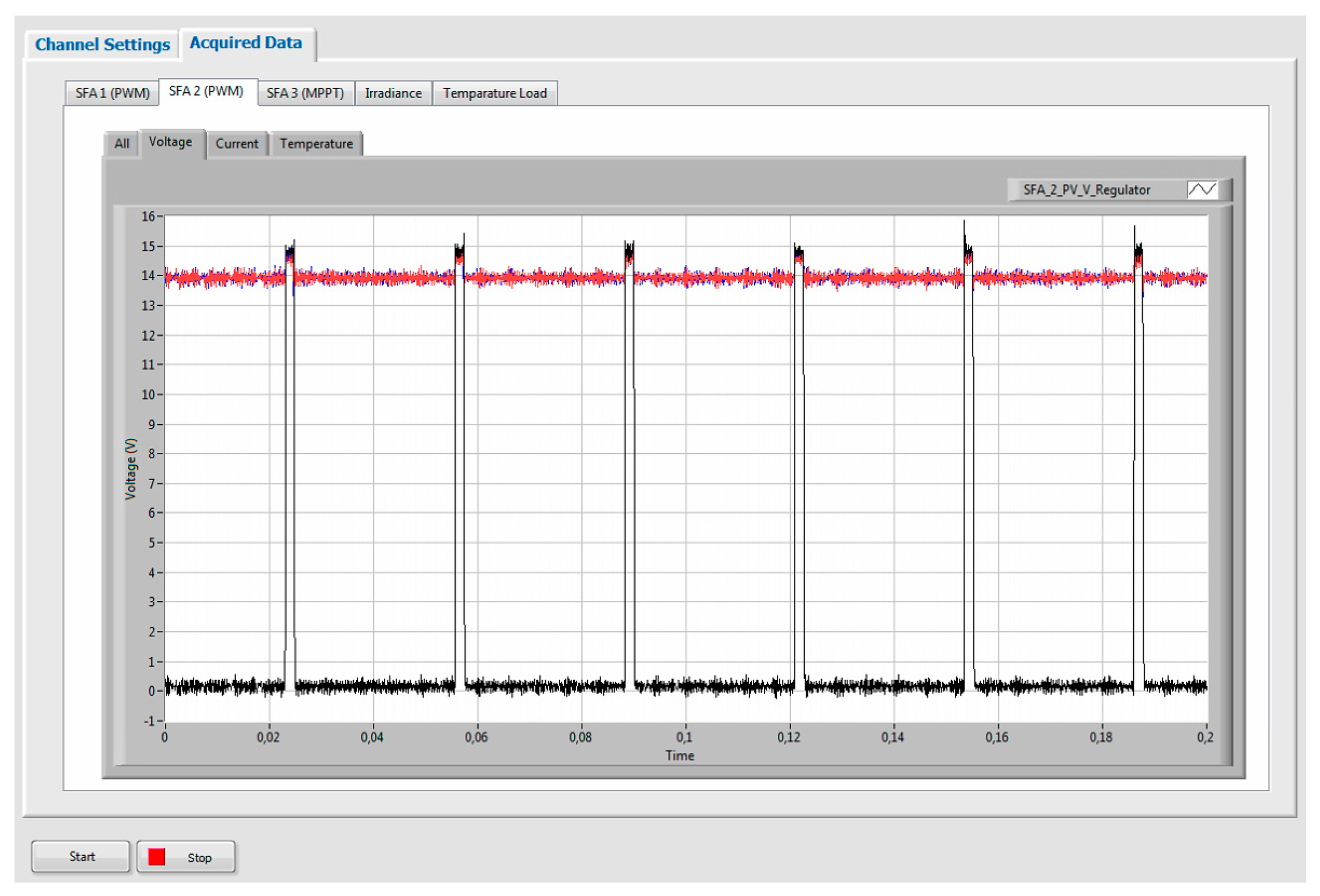The image size is (1320, 896).
Task: Switch to the Current sub-tab
Action: coord(236,144)
